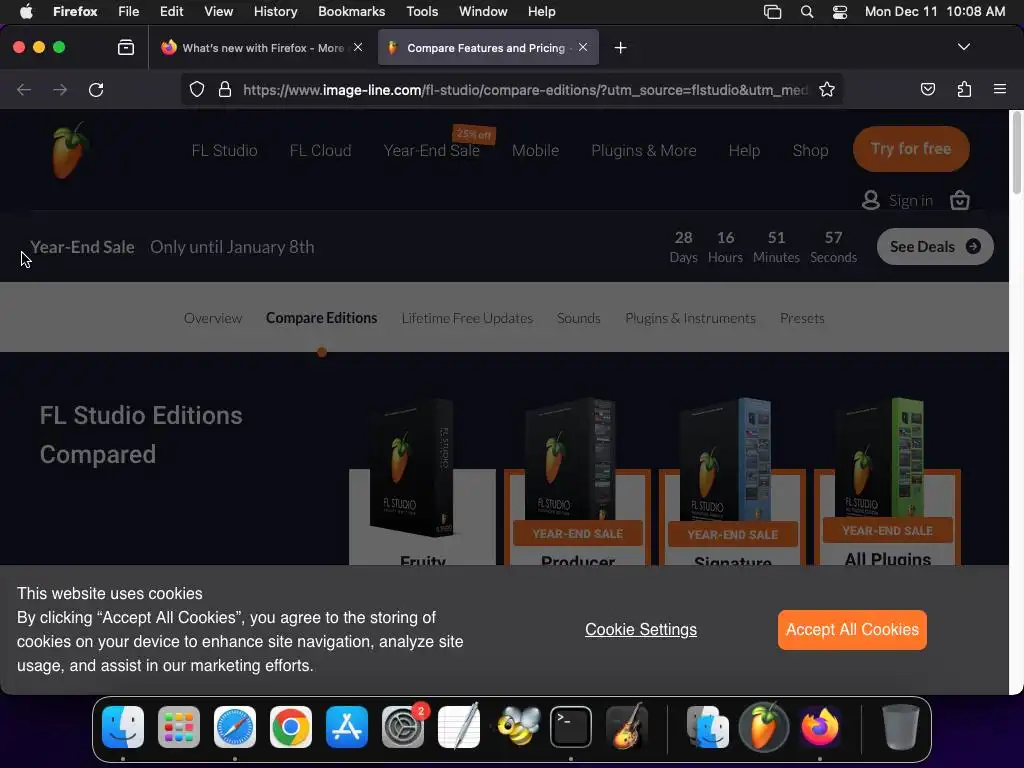Open the FL Studio navigation item

tap(225, 150)
